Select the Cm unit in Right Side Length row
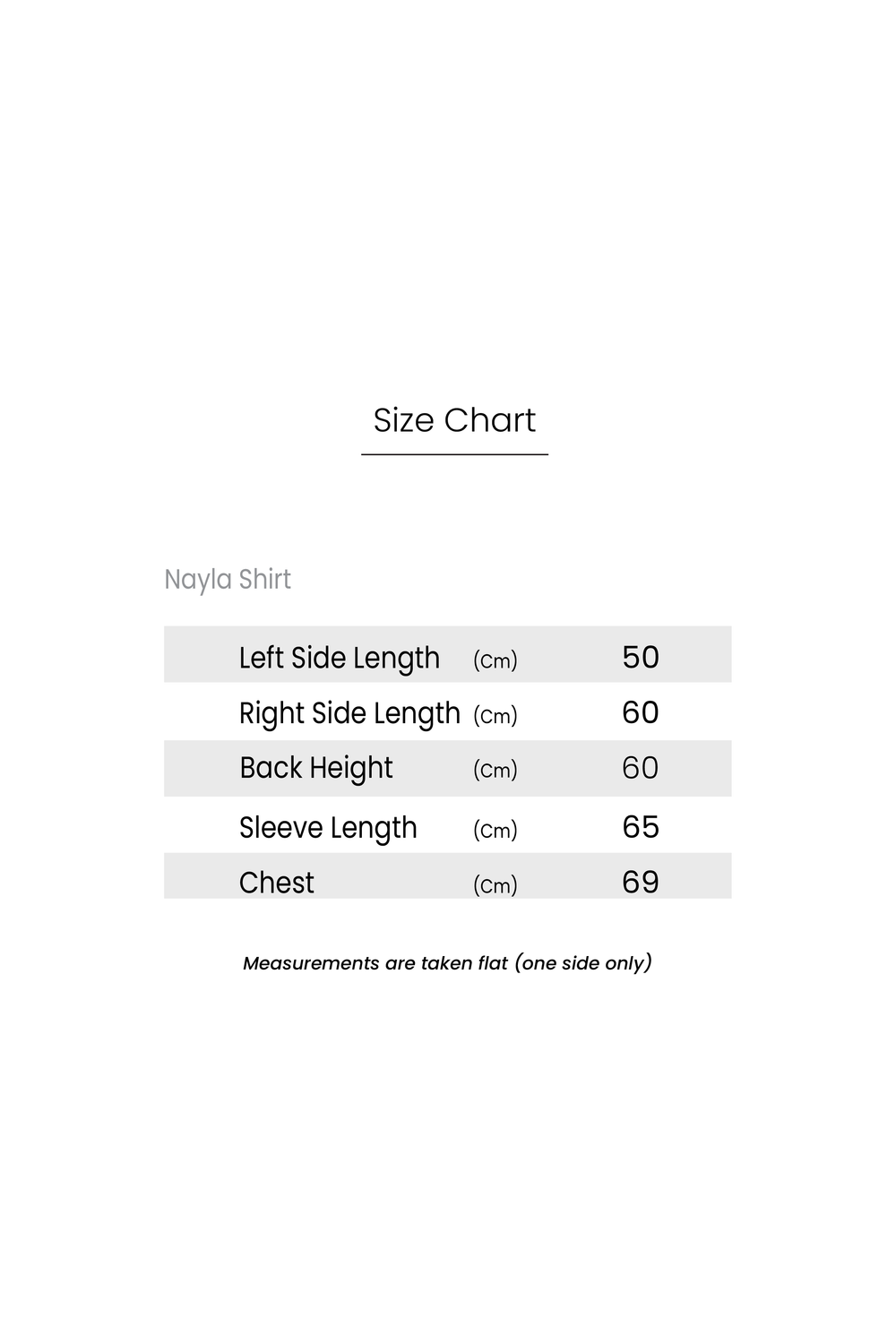Screen dimensions: 896x1319 (495, 716)
